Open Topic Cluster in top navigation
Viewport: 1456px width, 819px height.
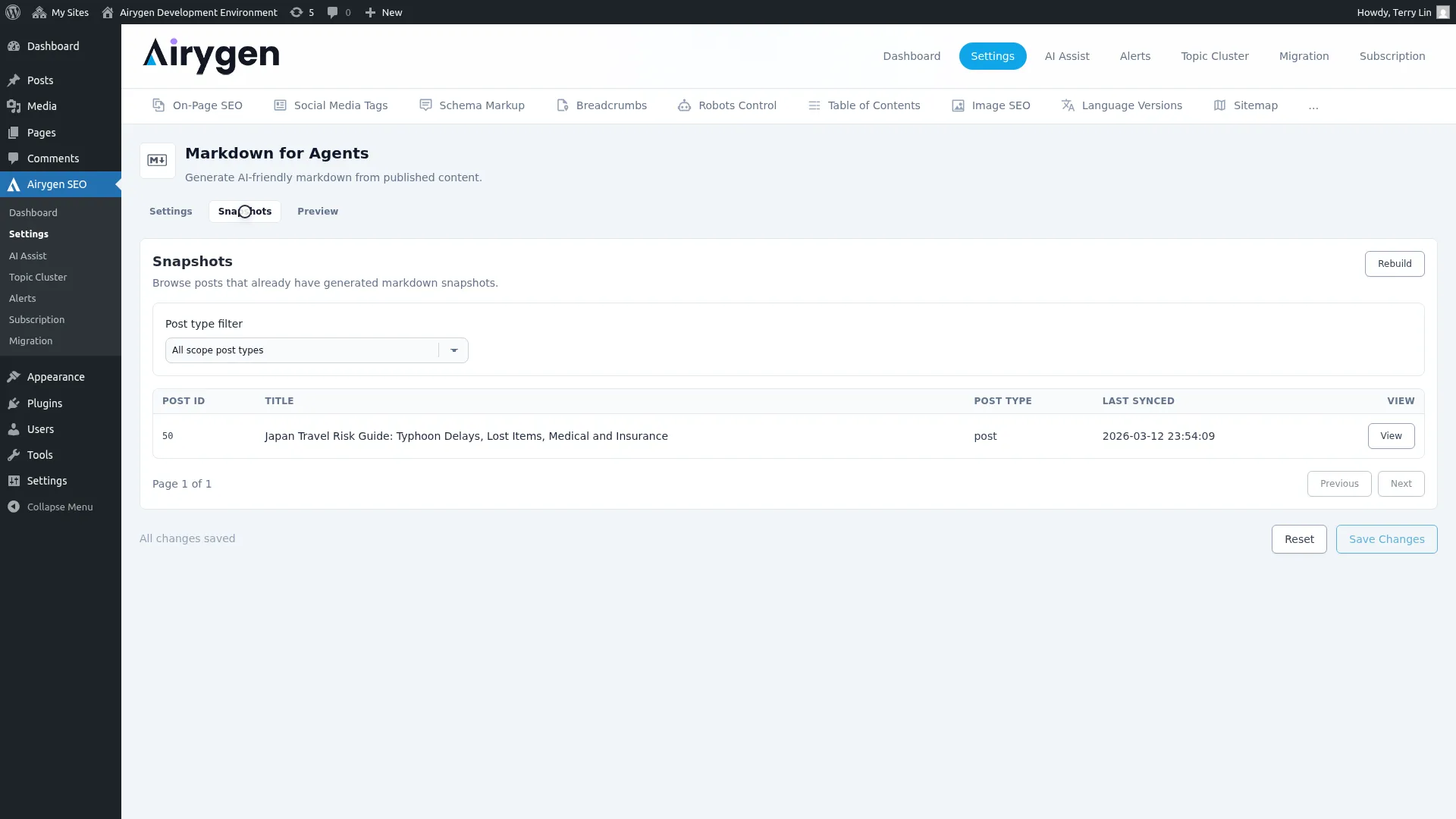pos(1215,56)
